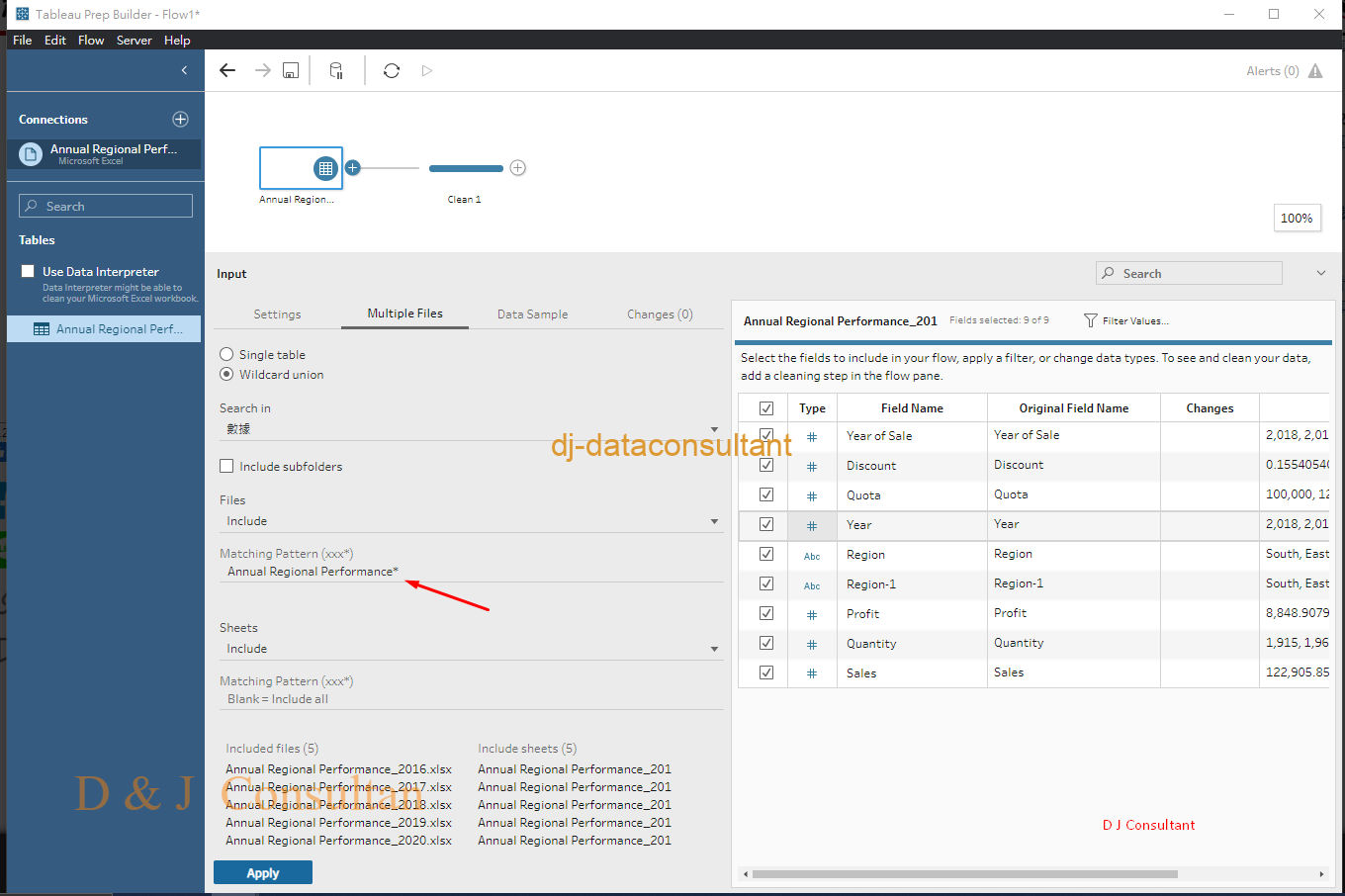
Task: Select the Single table radio button
Action: coord(227,354)
